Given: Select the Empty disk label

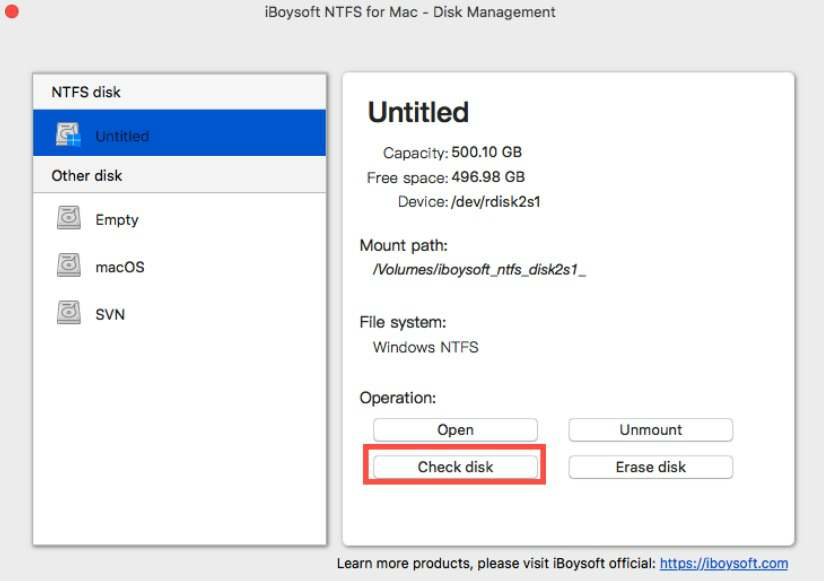Looking at the screenshot, I should (117, 220).
